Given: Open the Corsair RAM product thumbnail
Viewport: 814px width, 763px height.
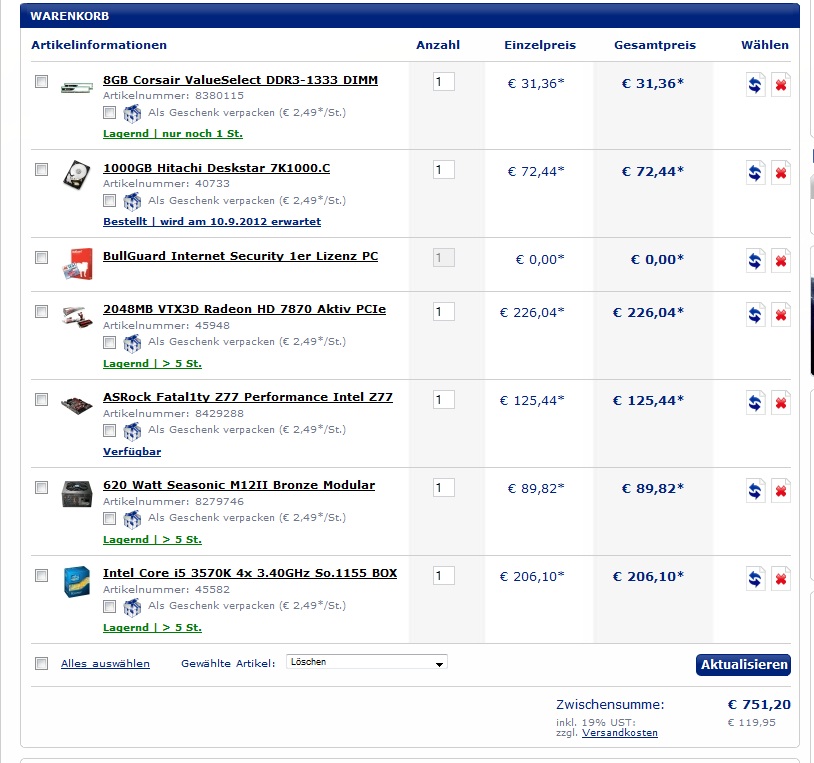Looking at the screenshot, I should coord(77,88).
